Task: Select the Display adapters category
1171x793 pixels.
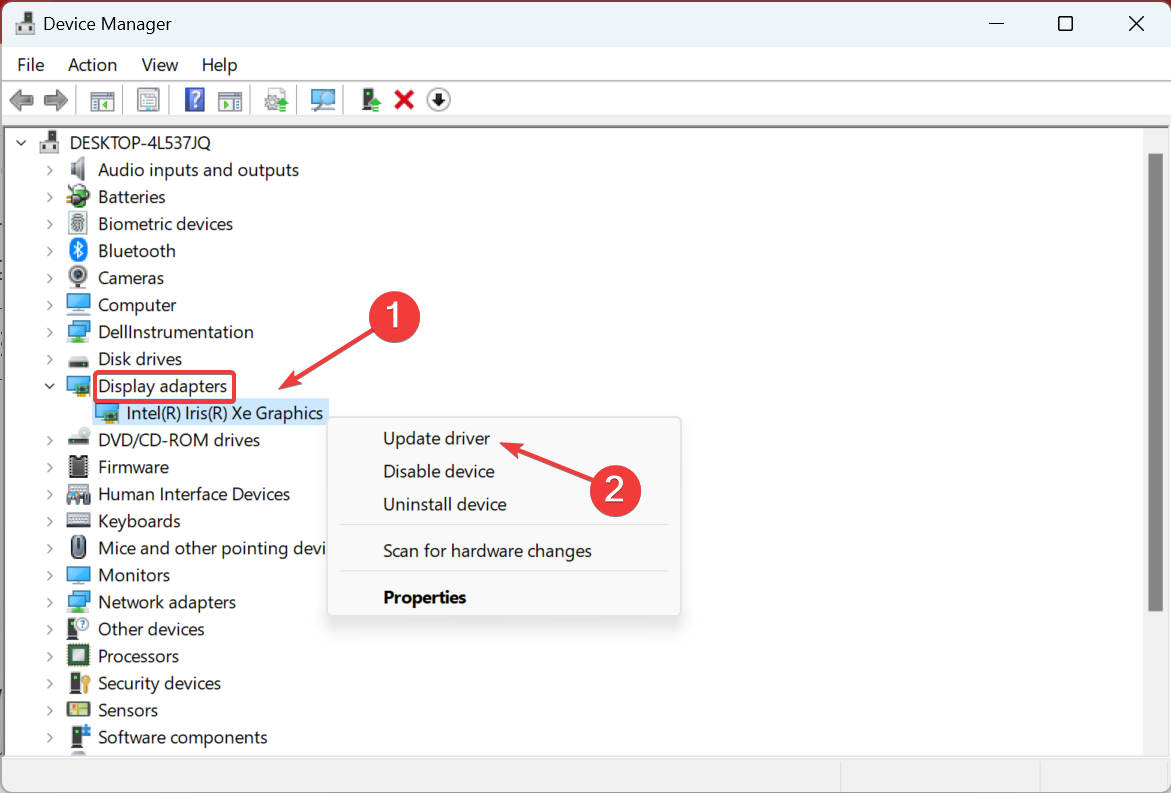Action: [x=162, y=386]
